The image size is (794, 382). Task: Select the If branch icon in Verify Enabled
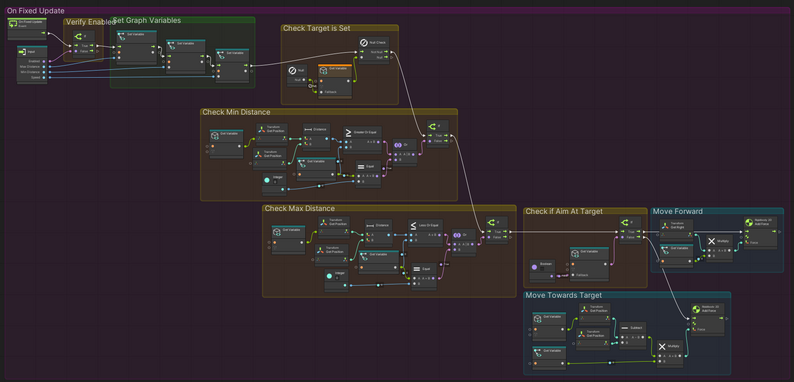[x=78, y=36]
